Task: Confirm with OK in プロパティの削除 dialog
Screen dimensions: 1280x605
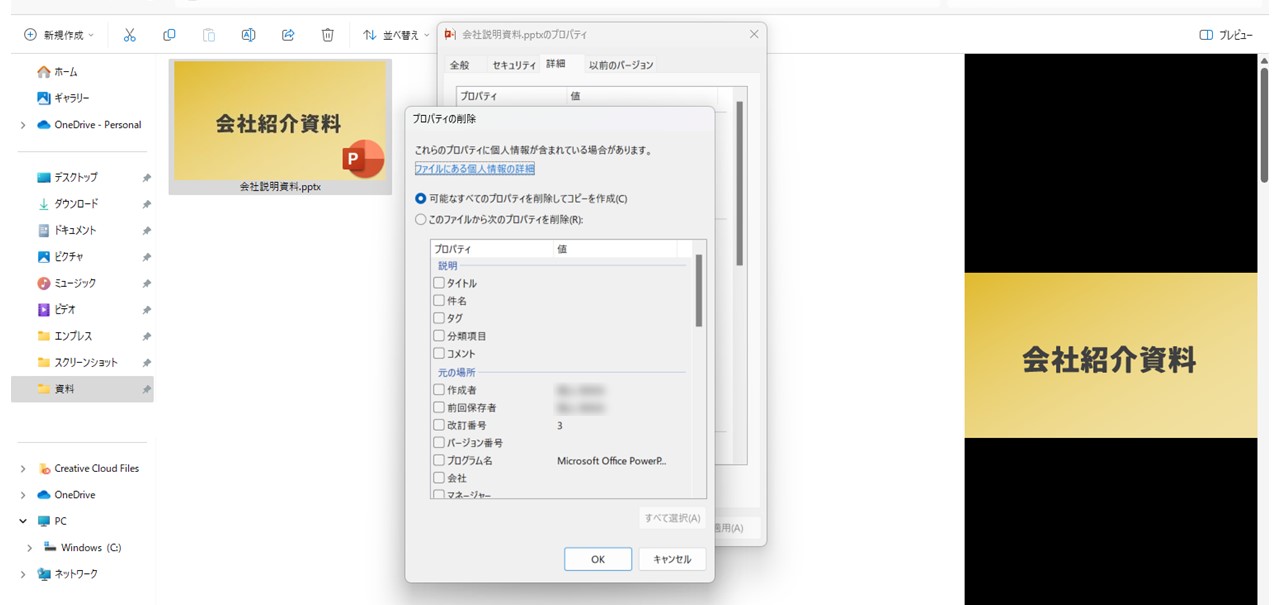Action: pyautogui.click(x=598, y=559)
